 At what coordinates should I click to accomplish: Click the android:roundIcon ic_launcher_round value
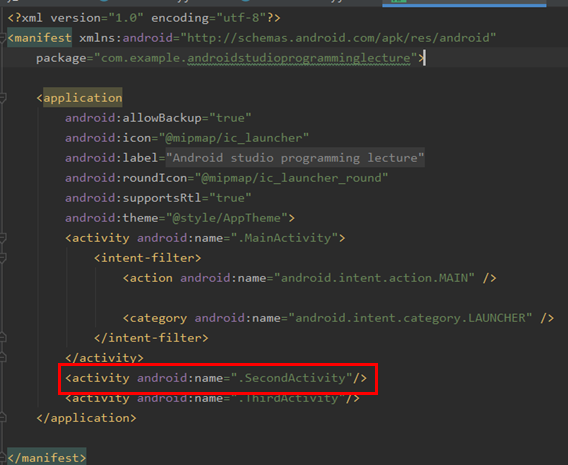point(291,178)
